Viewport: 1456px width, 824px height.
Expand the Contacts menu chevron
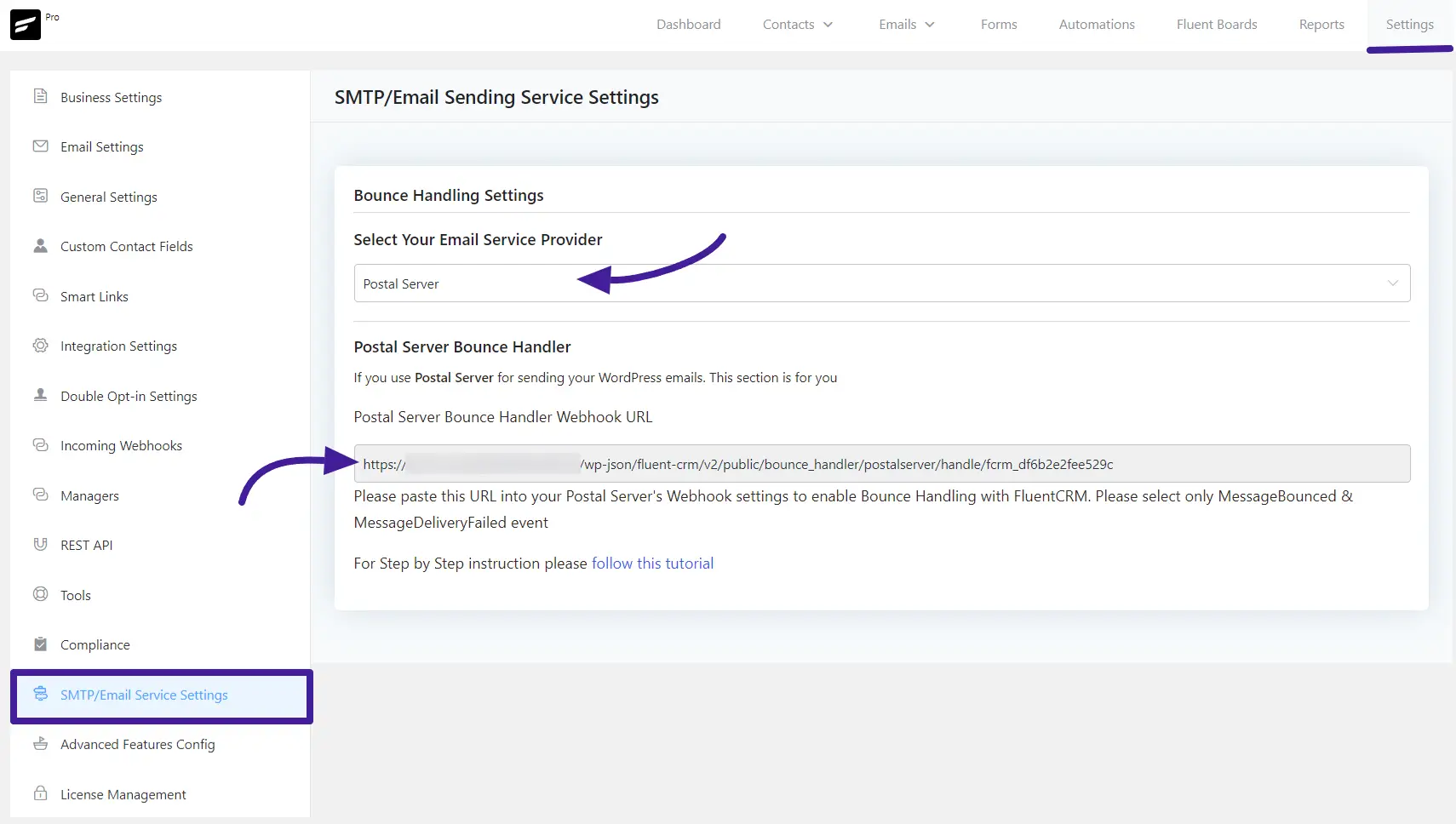coord(828,25)
